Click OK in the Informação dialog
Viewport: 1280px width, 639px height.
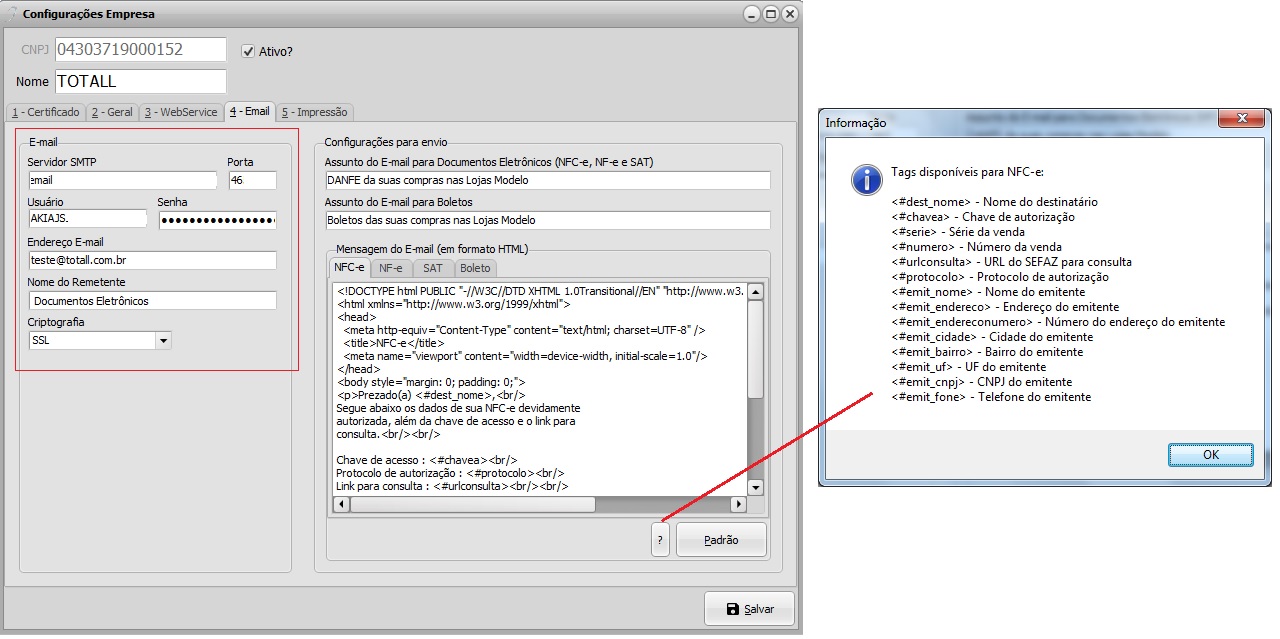(x=1210, y=454)
